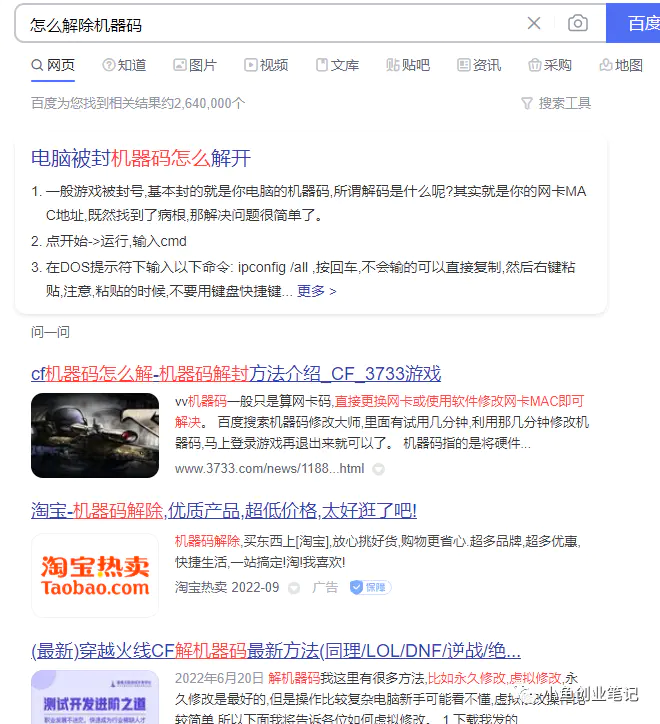
Task: Click the funnel icon beside 搜索工具
Action: pyautogui.click(x=527, y=103)
